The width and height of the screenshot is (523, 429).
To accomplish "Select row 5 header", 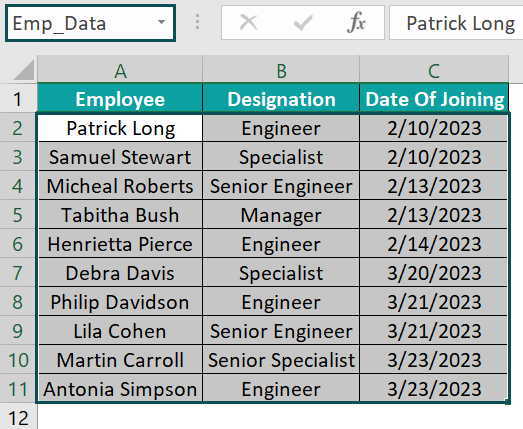I will [18, 215].
